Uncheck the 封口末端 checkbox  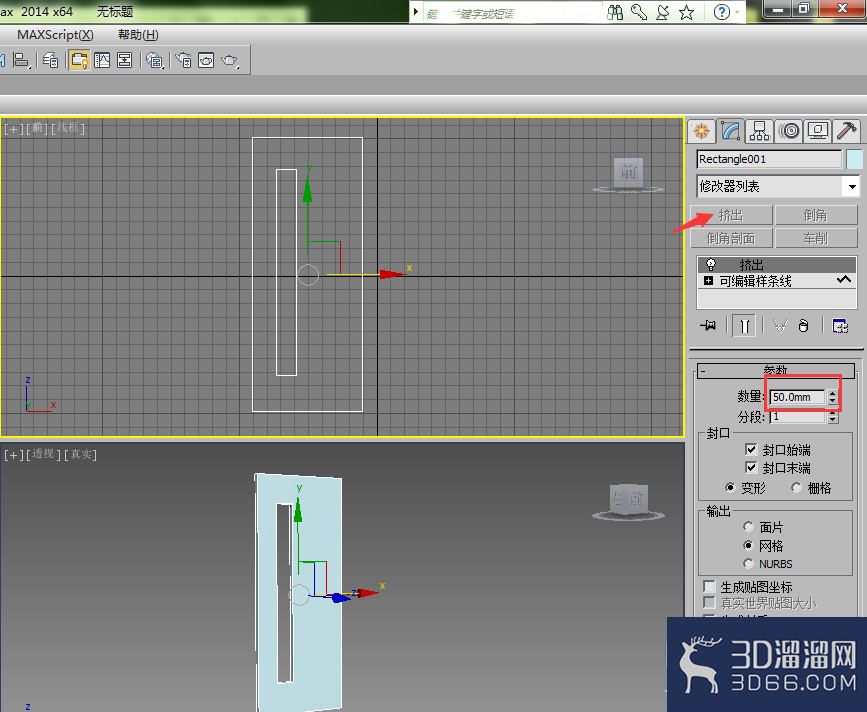tap(751, 468)
